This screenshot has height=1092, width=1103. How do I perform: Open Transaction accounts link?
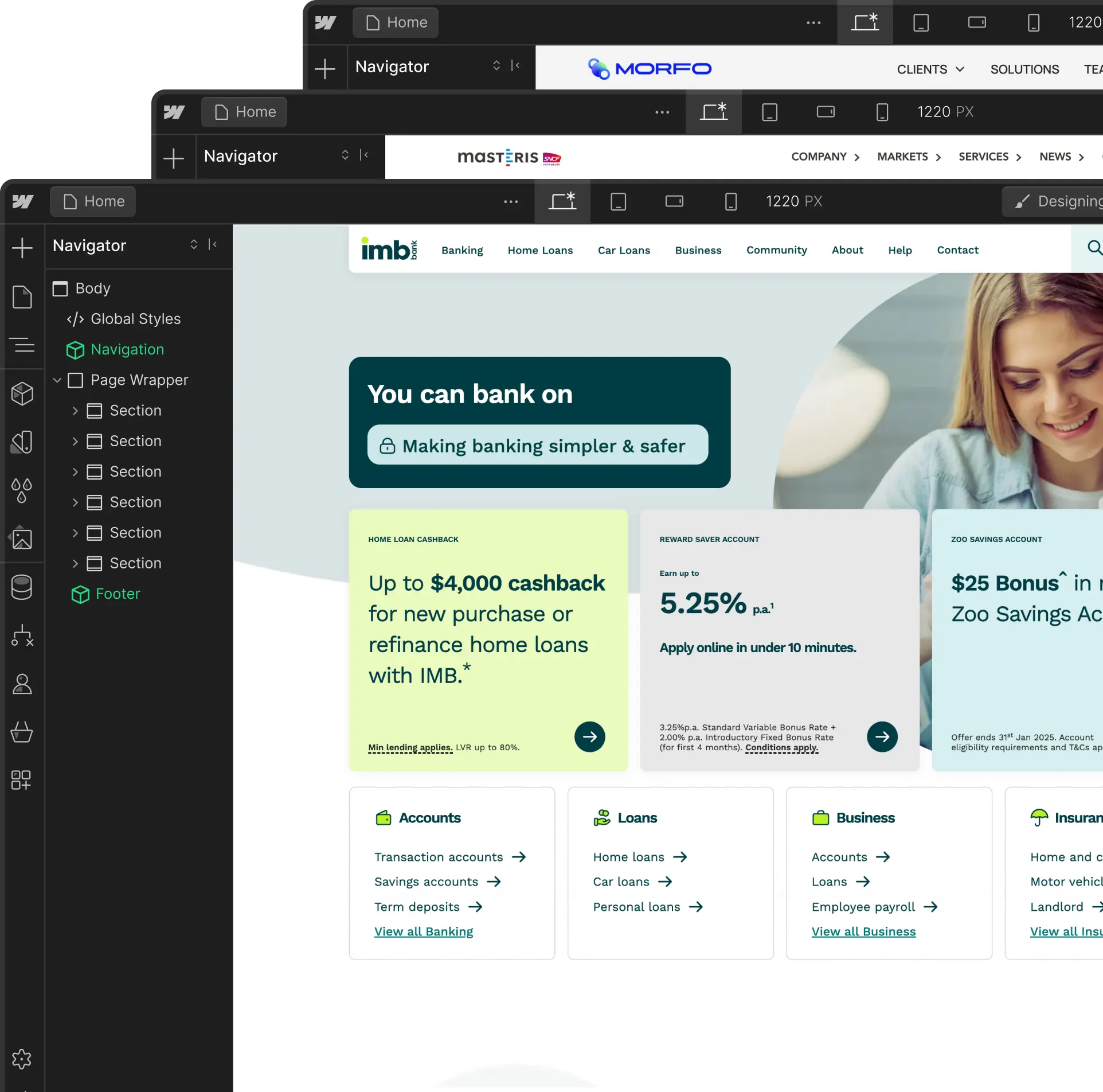[450, 857]
